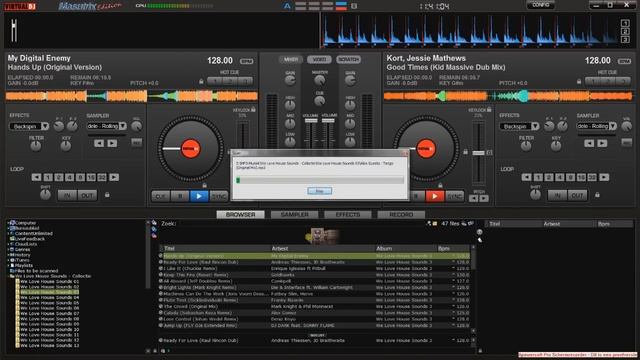Sync the right deck tempo
Image resolution: width=640 pixels, height=360 pixels.
(454, 196)
